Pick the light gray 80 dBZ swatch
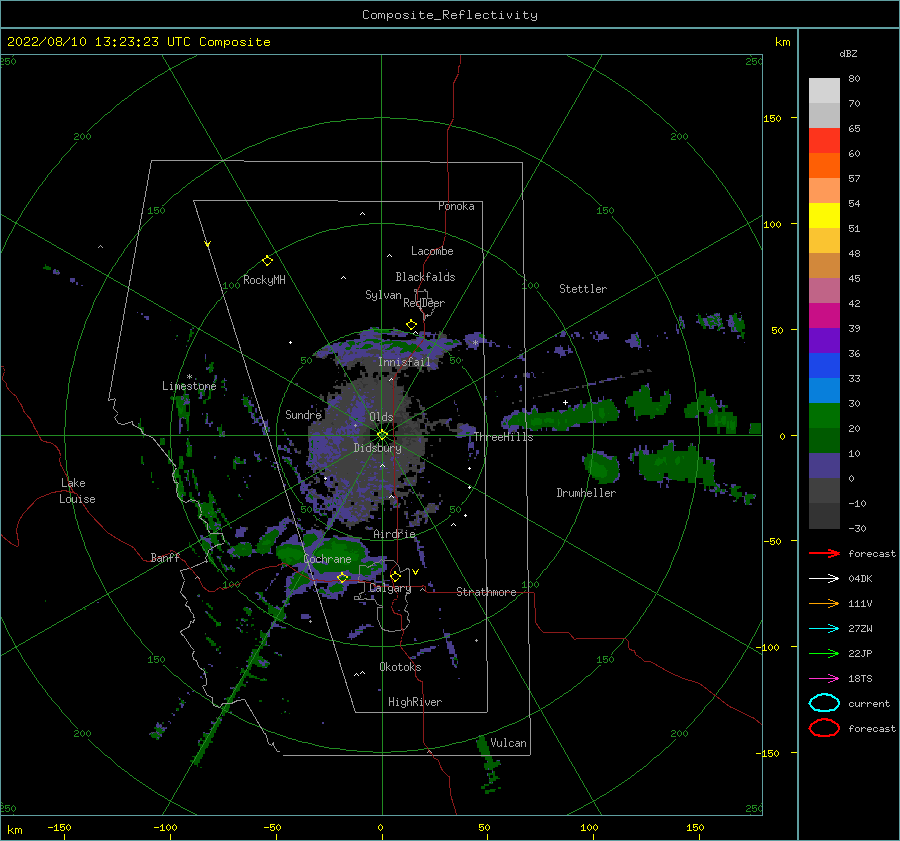The width and height of the screenshot is (900, 841). [824, 91]
